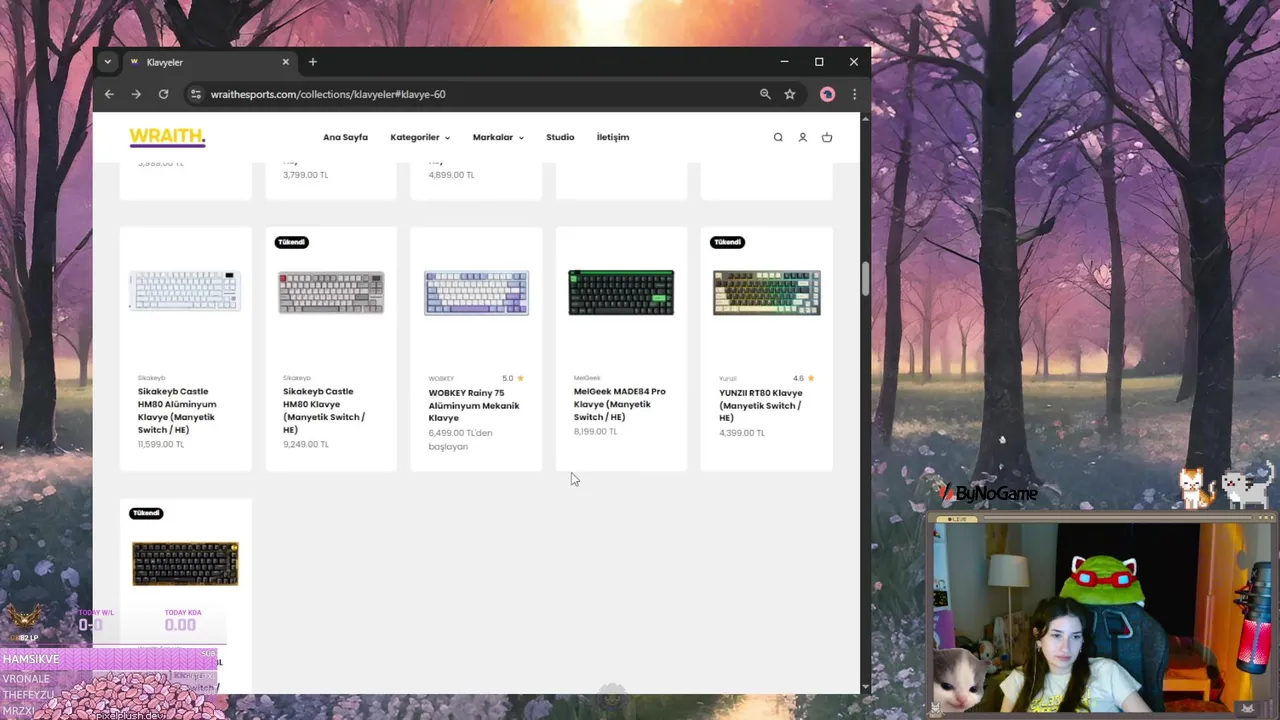Click the browser forward arrow
This screenshot has width=1280, height=720.
136,94
